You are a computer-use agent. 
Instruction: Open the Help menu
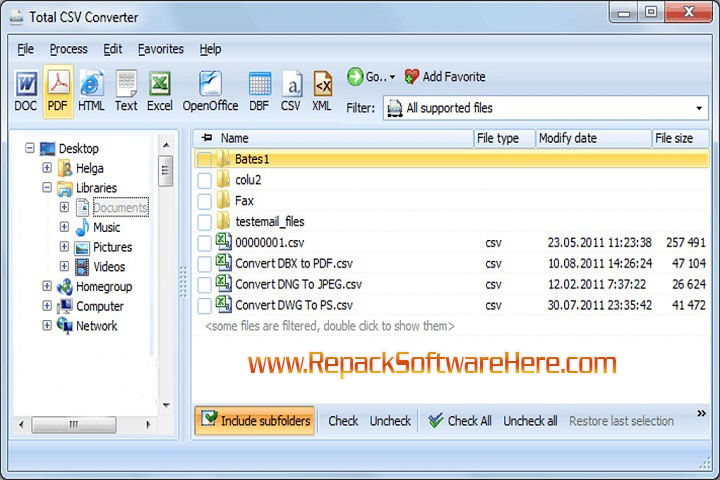(x=210, y=49)
